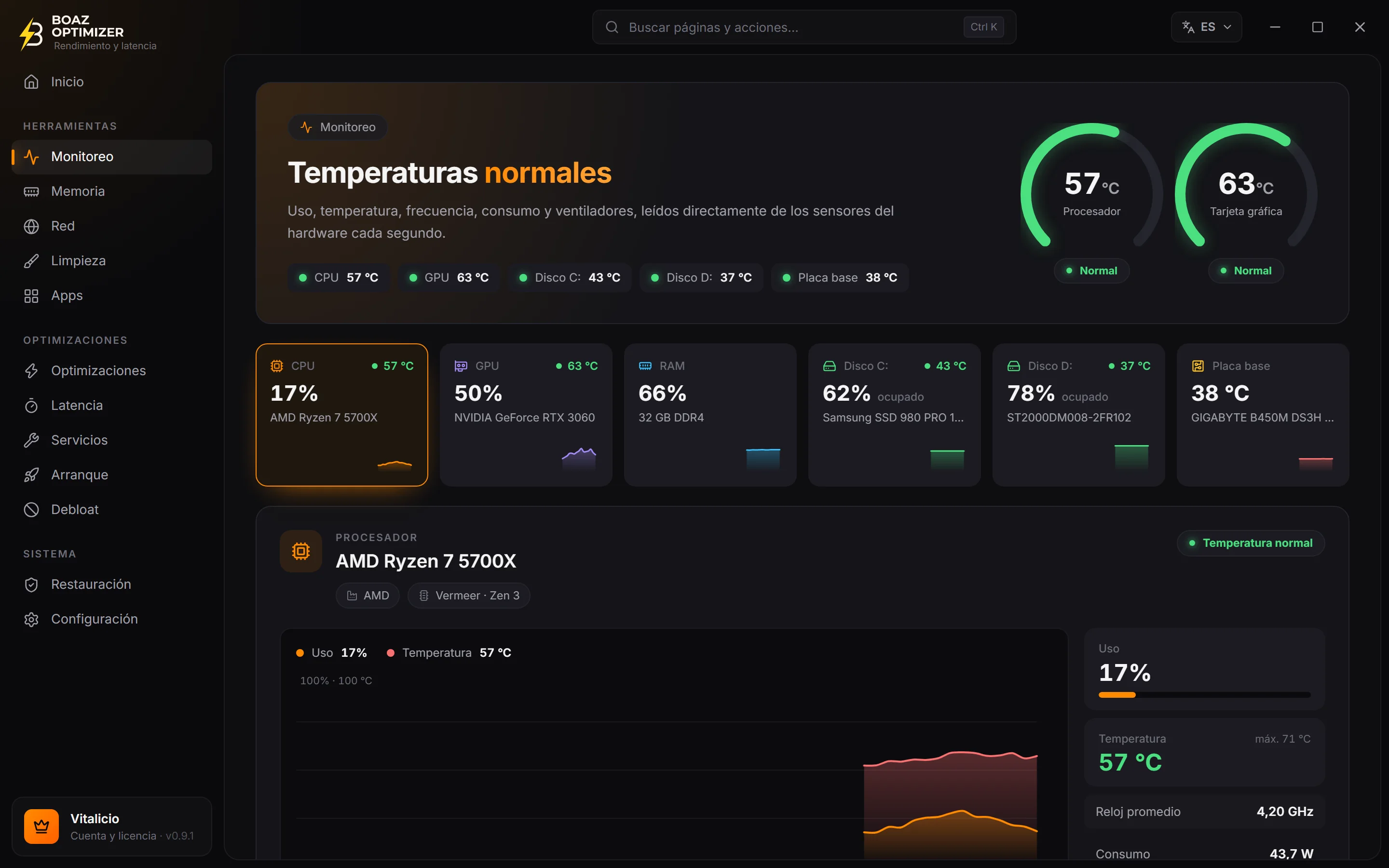Click the Temperatura 57 °C chart legend
1389x868 pixels.
(449, 653)
